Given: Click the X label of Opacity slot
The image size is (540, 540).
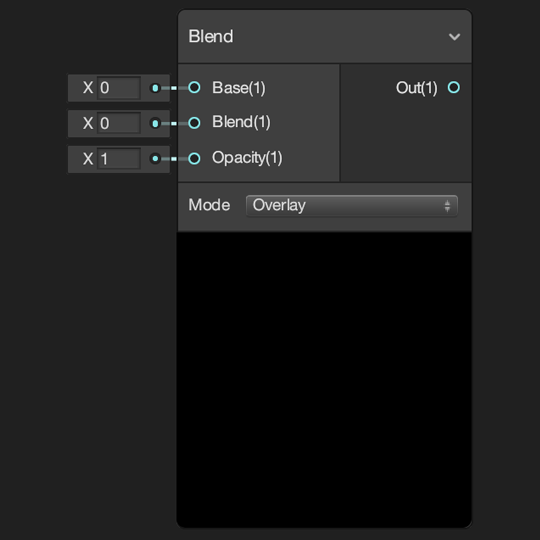Looking at the screenshot, I should click(88, 159).
